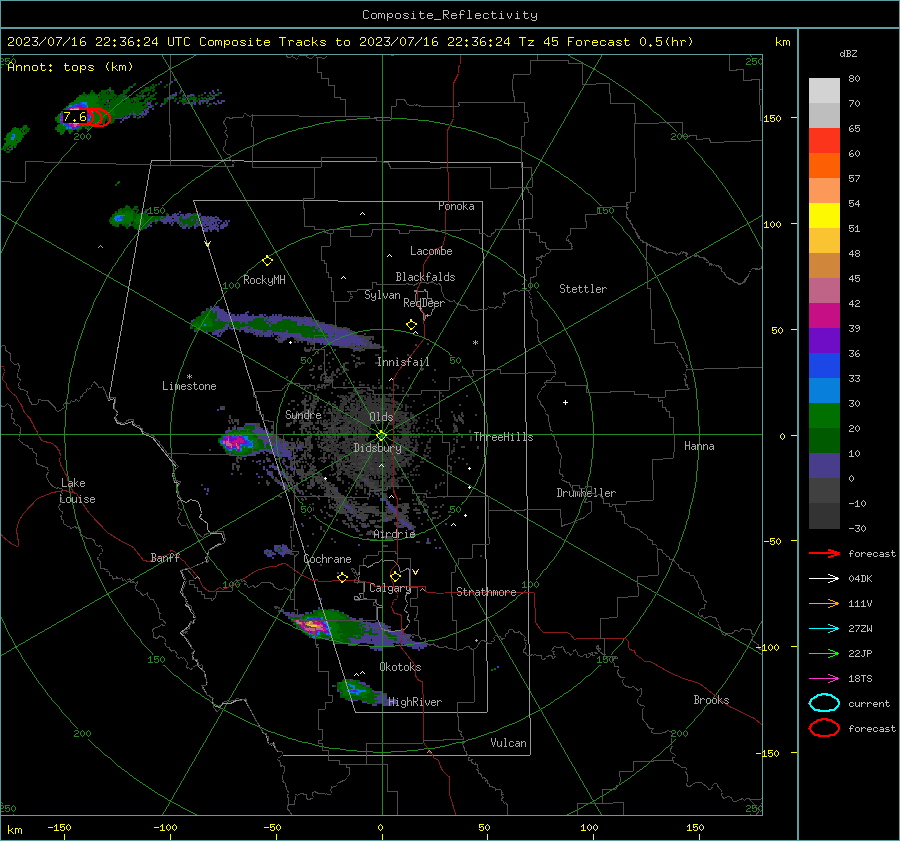Pick the orange 60 dBZ color swatch
This screenshot has height=841, width=900.
click(x=824, y=165)
